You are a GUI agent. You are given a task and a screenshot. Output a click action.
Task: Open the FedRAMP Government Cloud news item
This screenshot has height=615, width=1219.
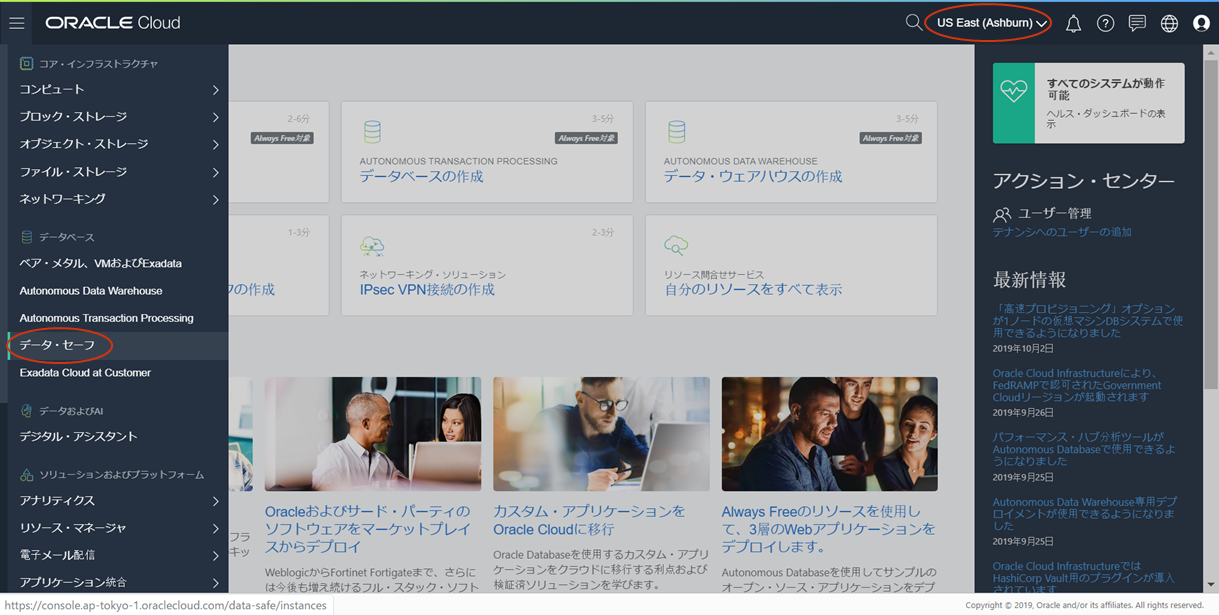pos(1077,385)
